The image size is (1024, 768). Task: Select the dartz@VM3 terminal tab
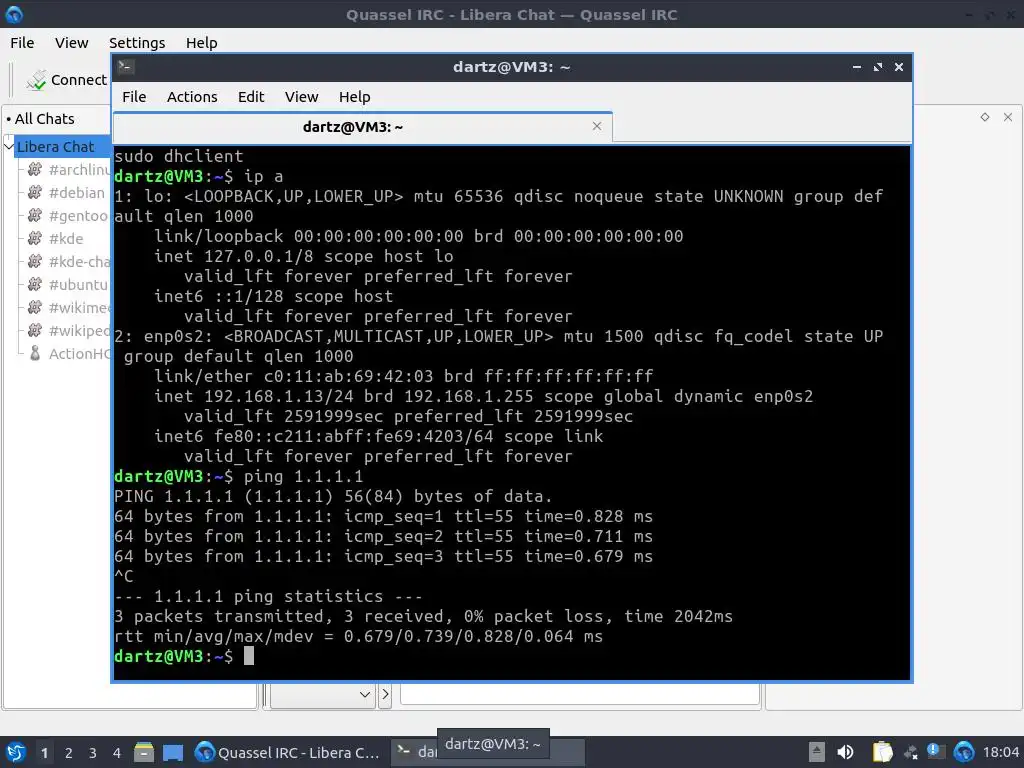click(362, 127)
